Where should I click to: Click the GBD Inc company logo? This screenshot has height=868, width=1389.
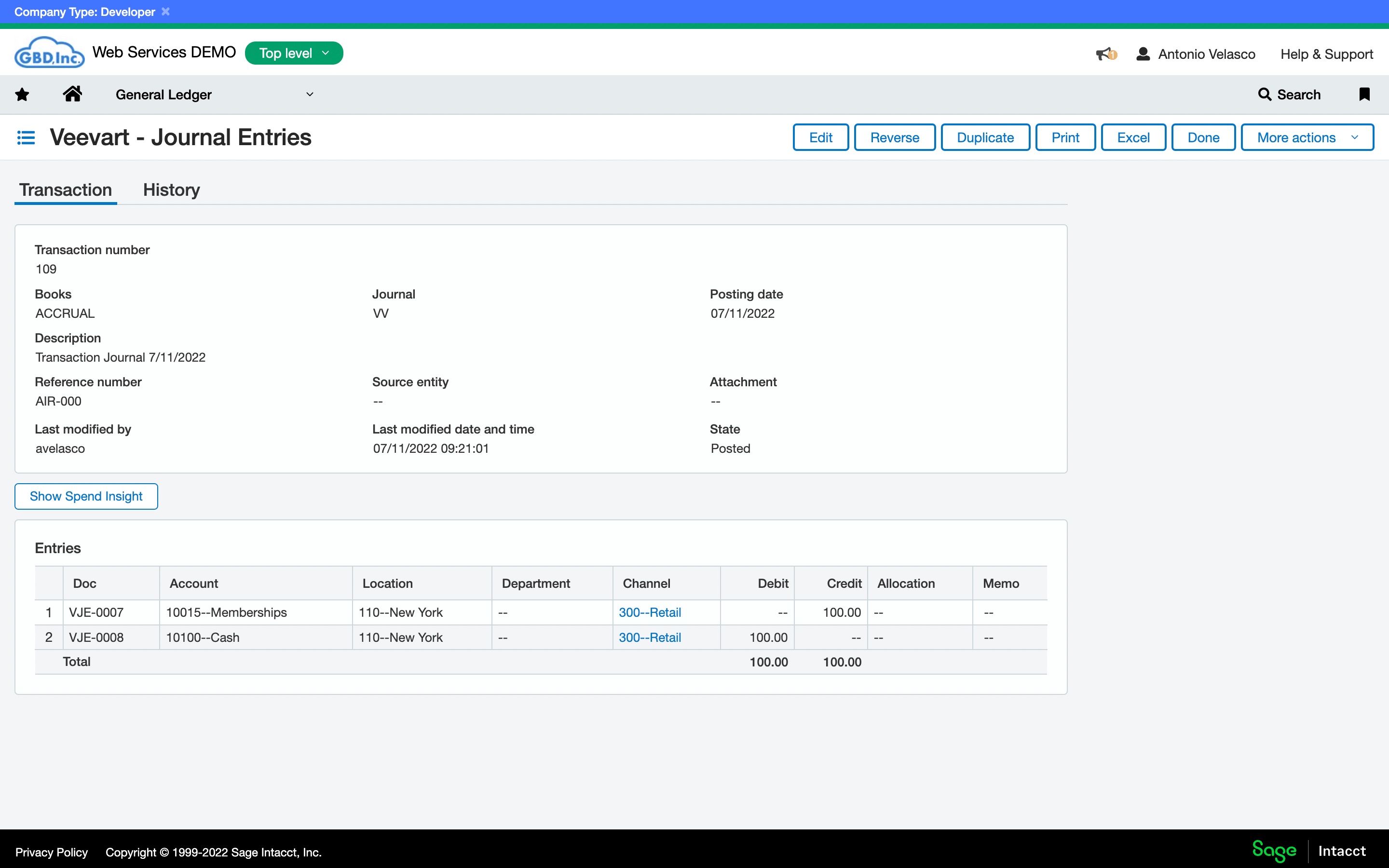coord(49,52)
